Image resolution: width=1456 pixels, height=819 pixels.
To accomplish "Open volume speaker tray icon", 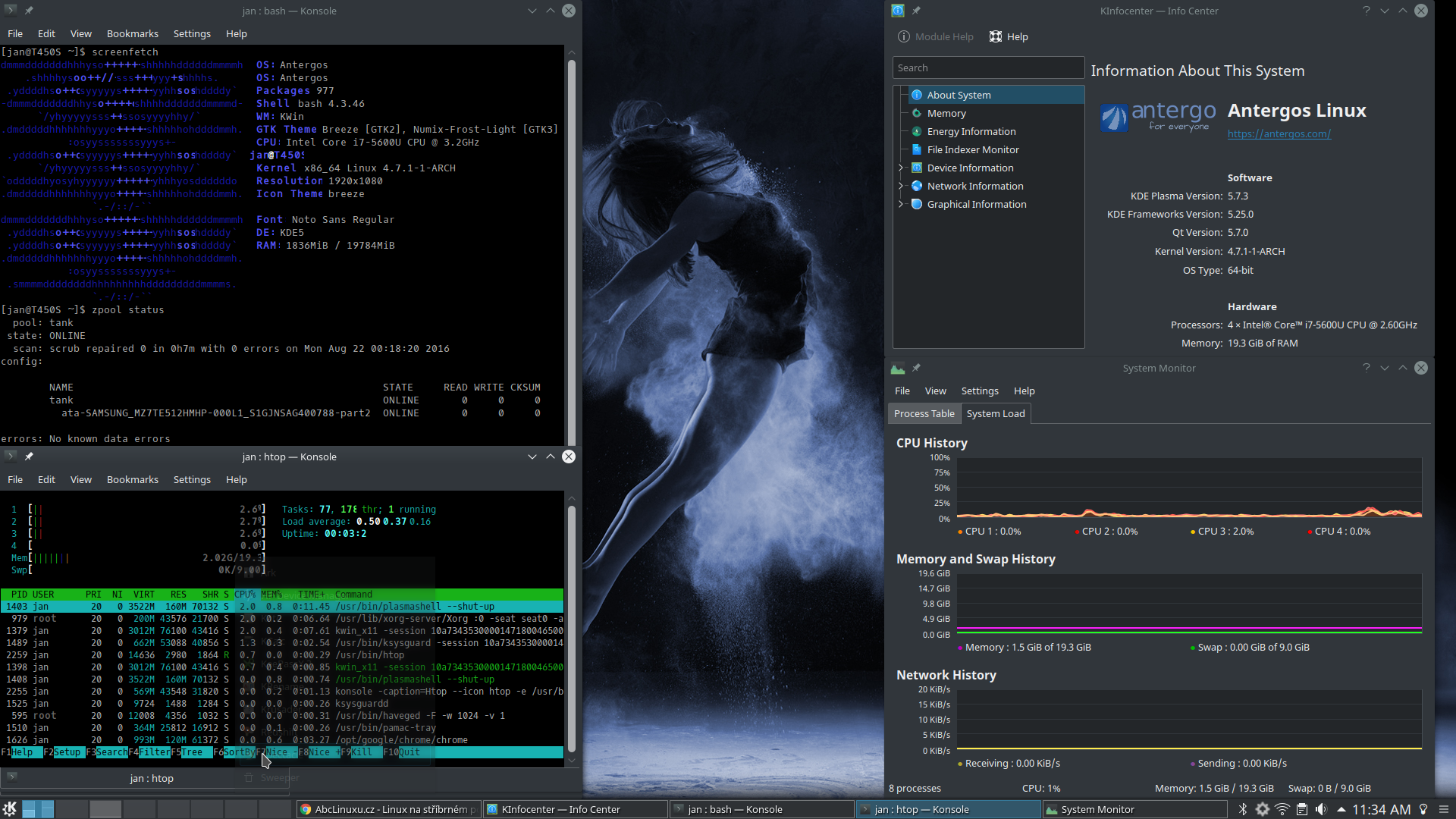I will coord(1321,809).
